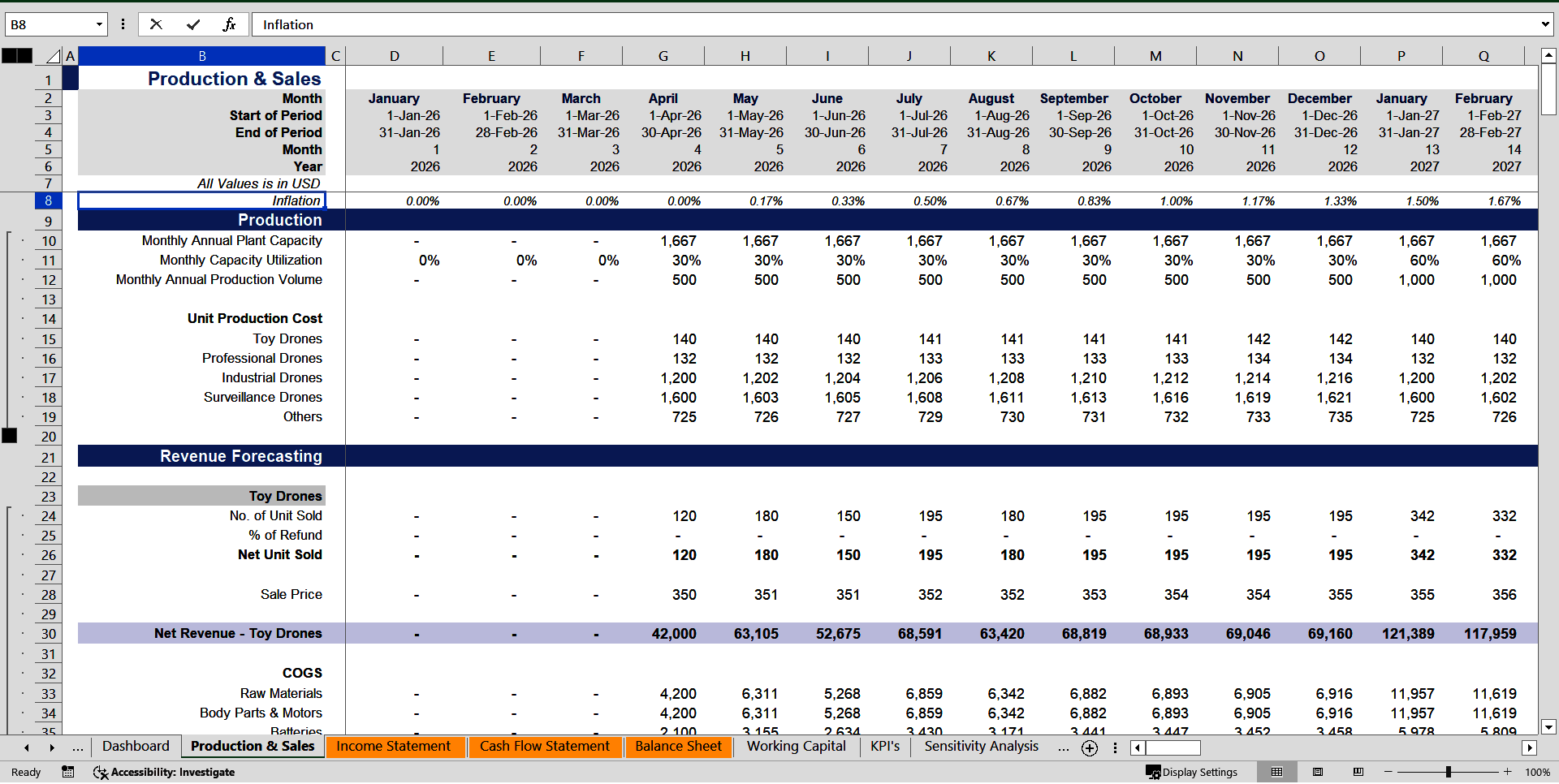Confirm the entry with the checkmark icon
The image size is (1559, 784).
[x=193, y=24]
